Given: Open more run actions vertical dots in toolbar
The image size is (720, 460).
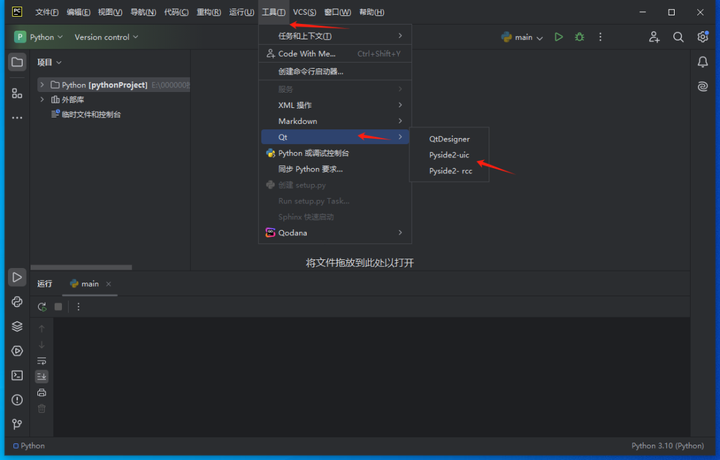Looking at the screenshot, I should click(600, 37).
